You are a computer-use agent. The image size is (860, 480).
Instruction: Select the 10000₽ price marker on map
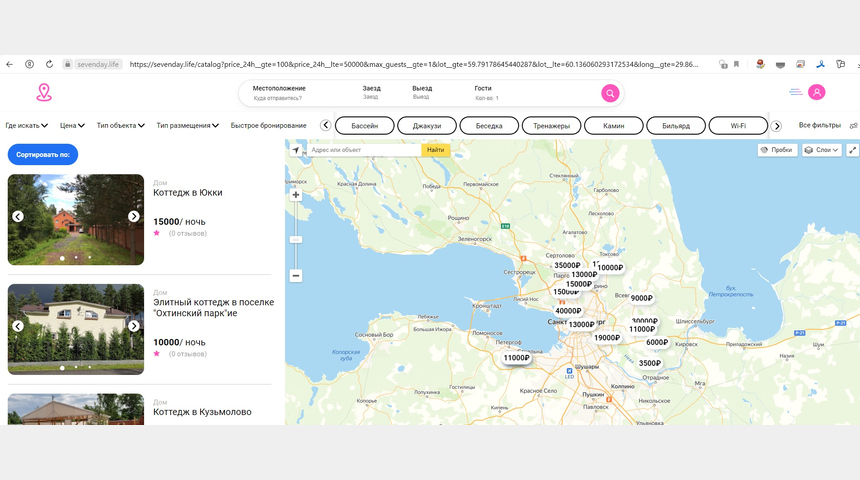[x=610, y=267]
